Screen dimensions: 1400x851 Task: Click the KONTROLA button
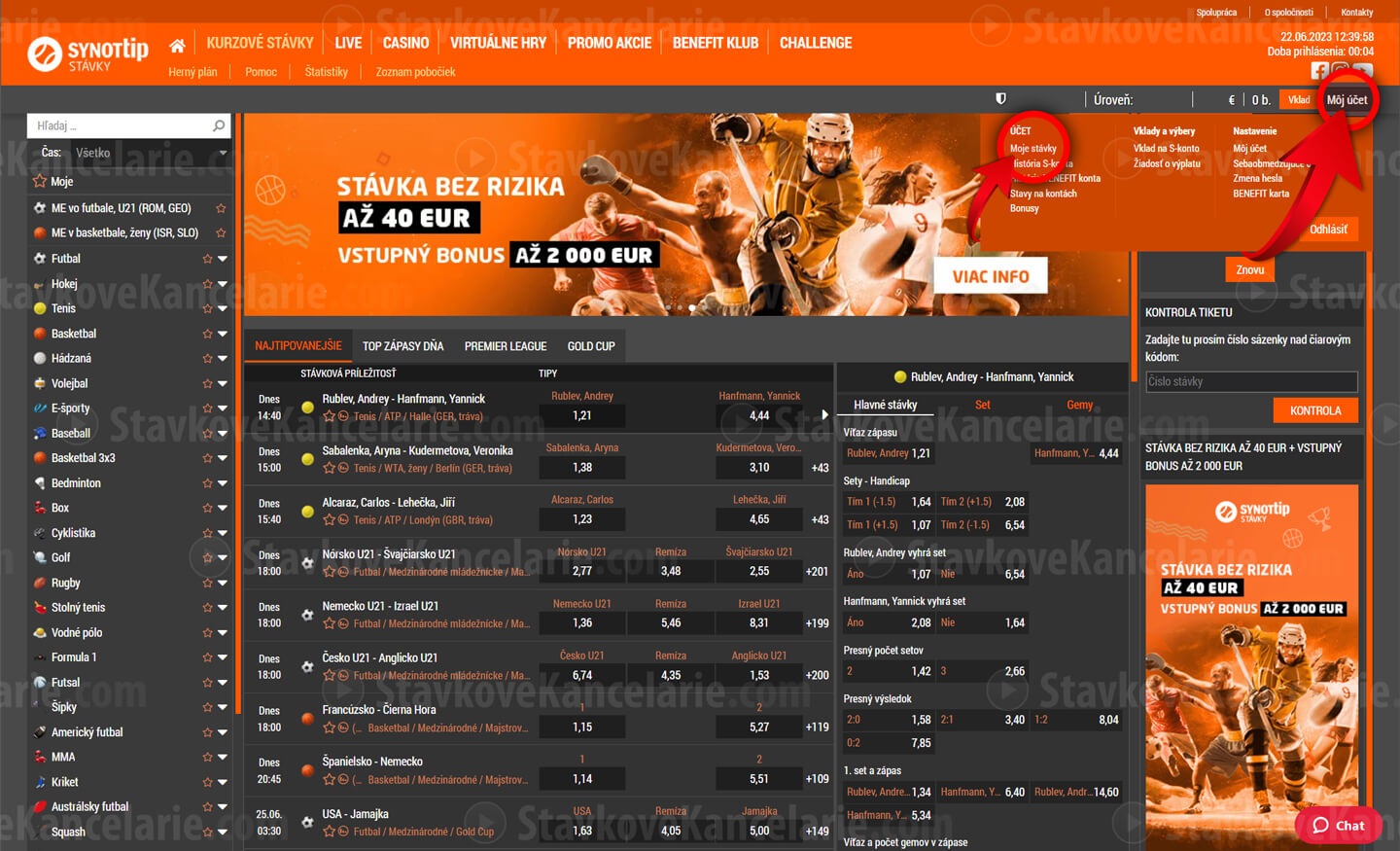point(1315,410)
